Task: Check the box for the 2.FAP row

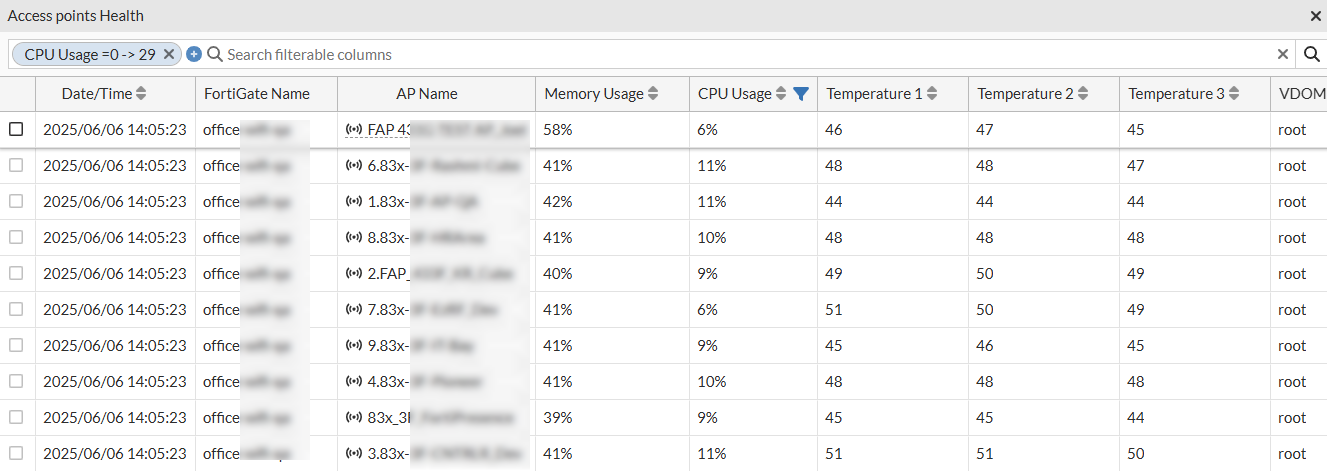Action: pyautogui.click(x=16, y=273)
